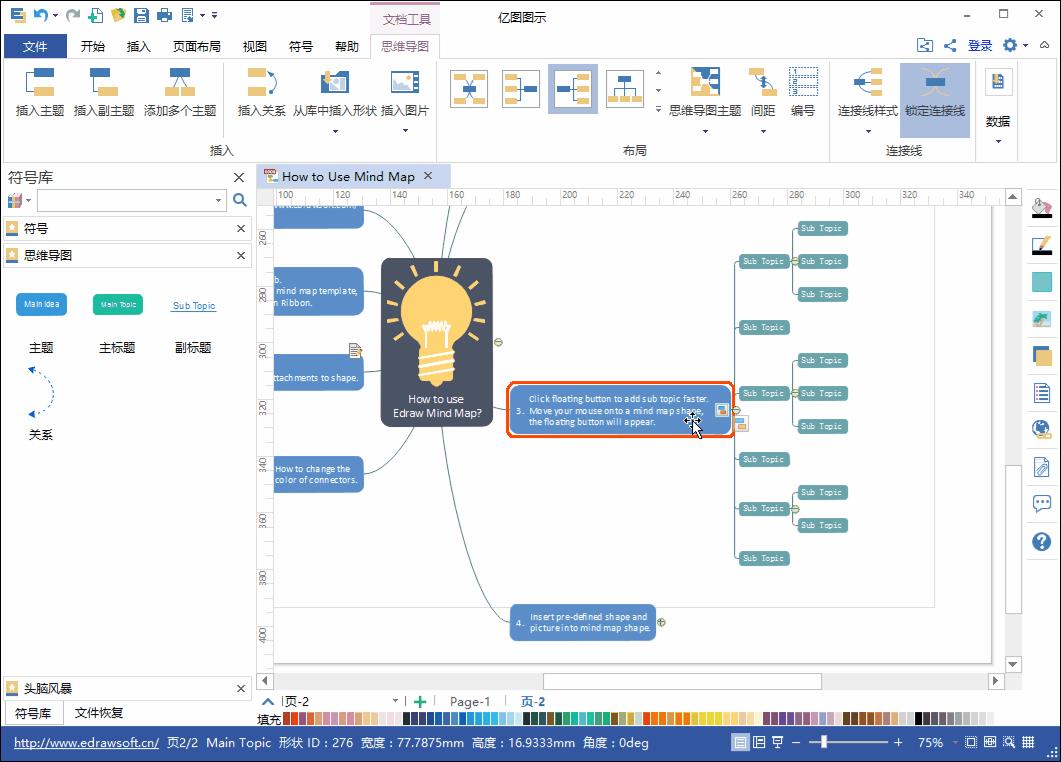The image size is (1061, 762).
Task: Toggle Lock Connectors (锁定连接线)
Action: pos(935,99)
